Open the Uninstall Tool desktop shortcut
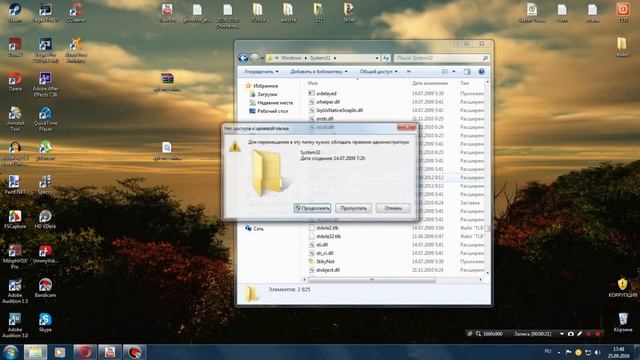 tap(15, 119)
